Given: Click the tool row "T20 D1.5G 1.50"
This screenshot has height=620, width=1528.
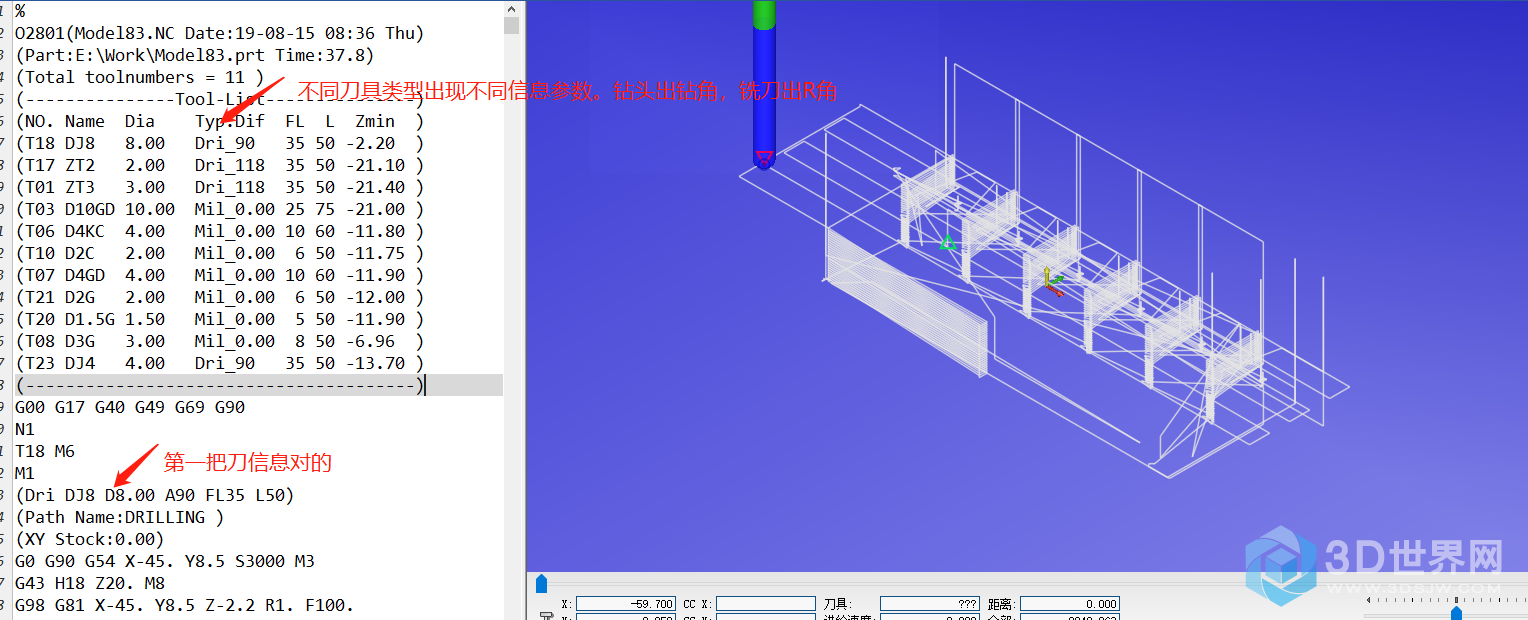Looking at the screenshot, I should pos(220,319).
